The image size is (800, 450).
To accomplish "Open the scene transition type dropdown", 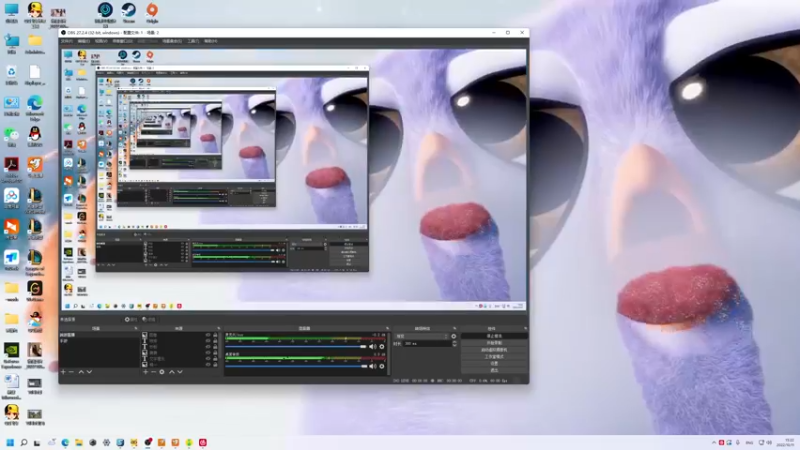I will [421, 336].
